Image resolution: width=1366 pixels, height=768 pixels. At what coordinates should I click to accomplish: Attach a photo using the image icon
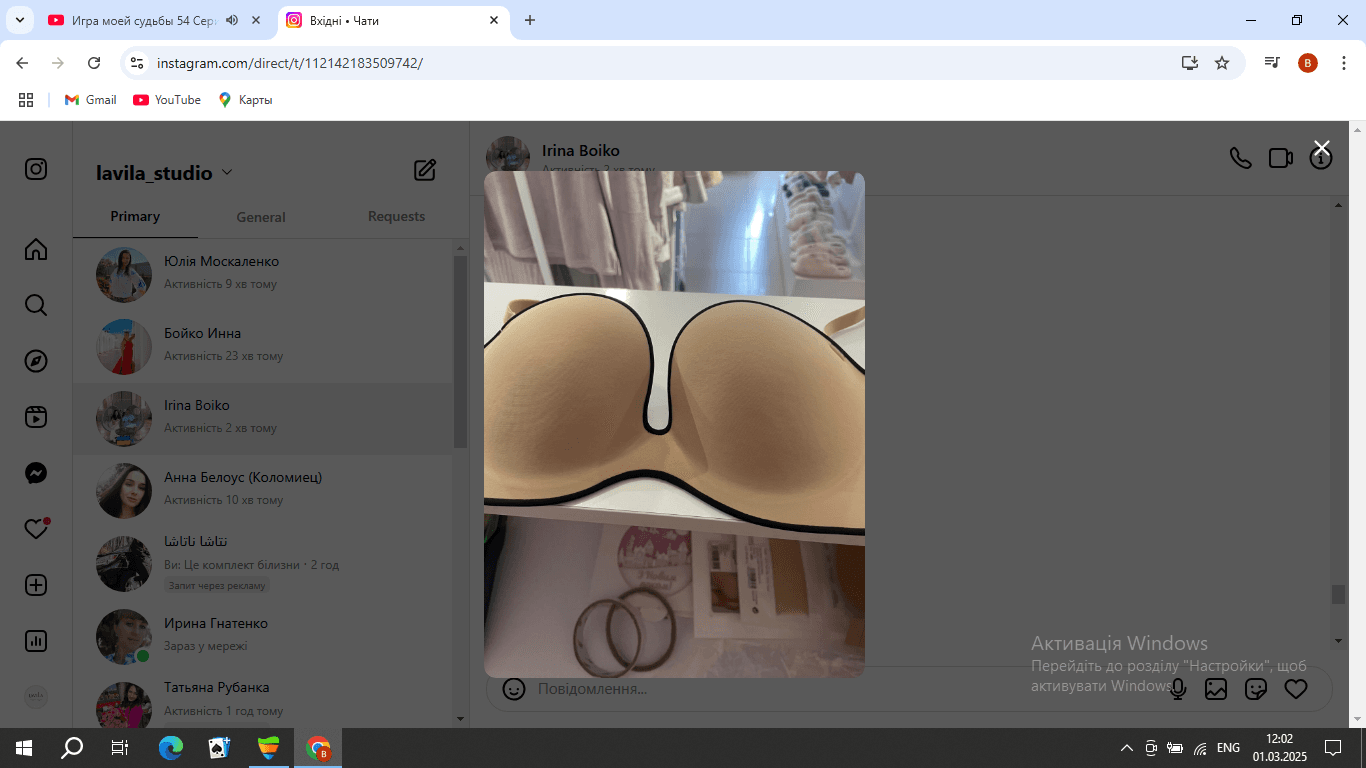click(x=1216, y=689)
